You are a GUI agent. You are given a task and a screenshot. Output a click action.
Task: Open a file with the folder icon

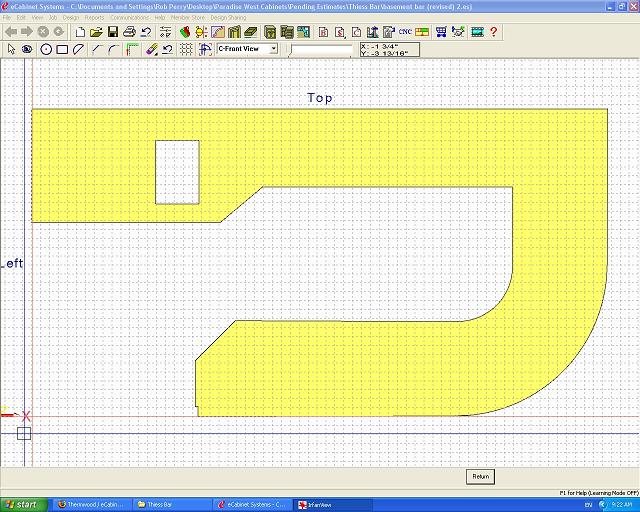click(96, 32)
